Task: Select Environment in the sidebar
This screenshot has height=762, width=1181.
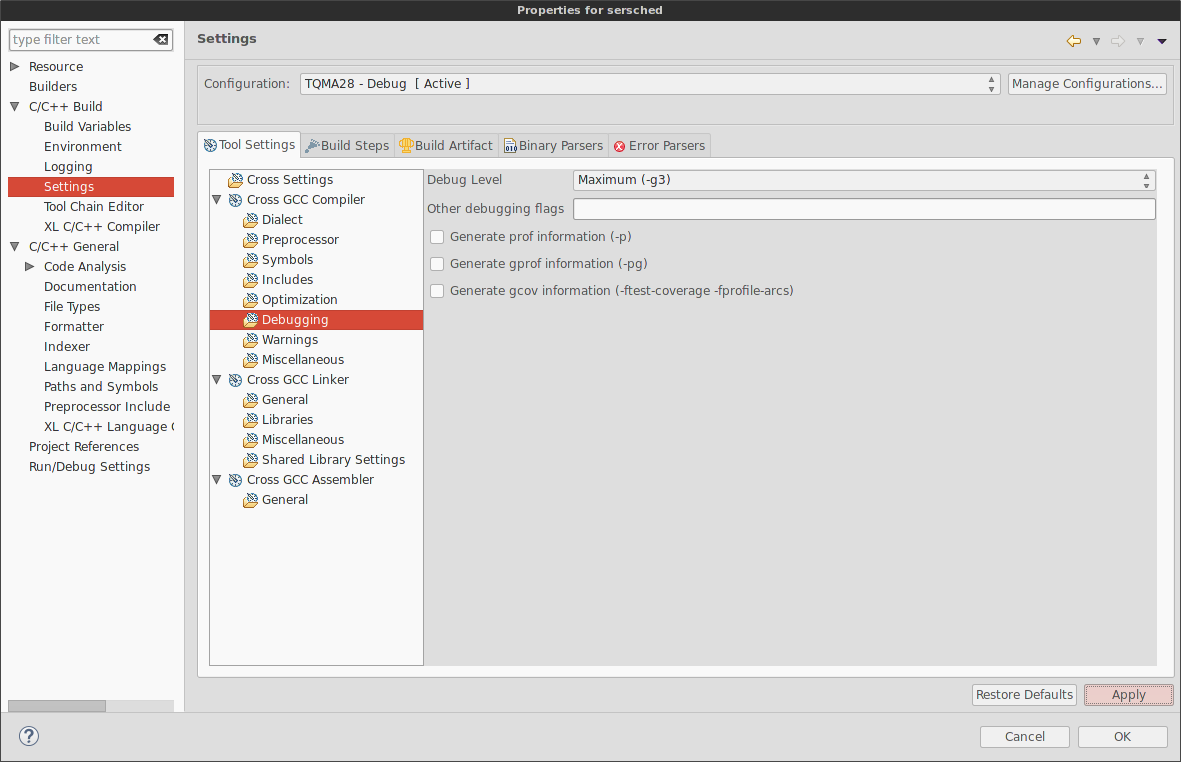Action: point(82,147)
